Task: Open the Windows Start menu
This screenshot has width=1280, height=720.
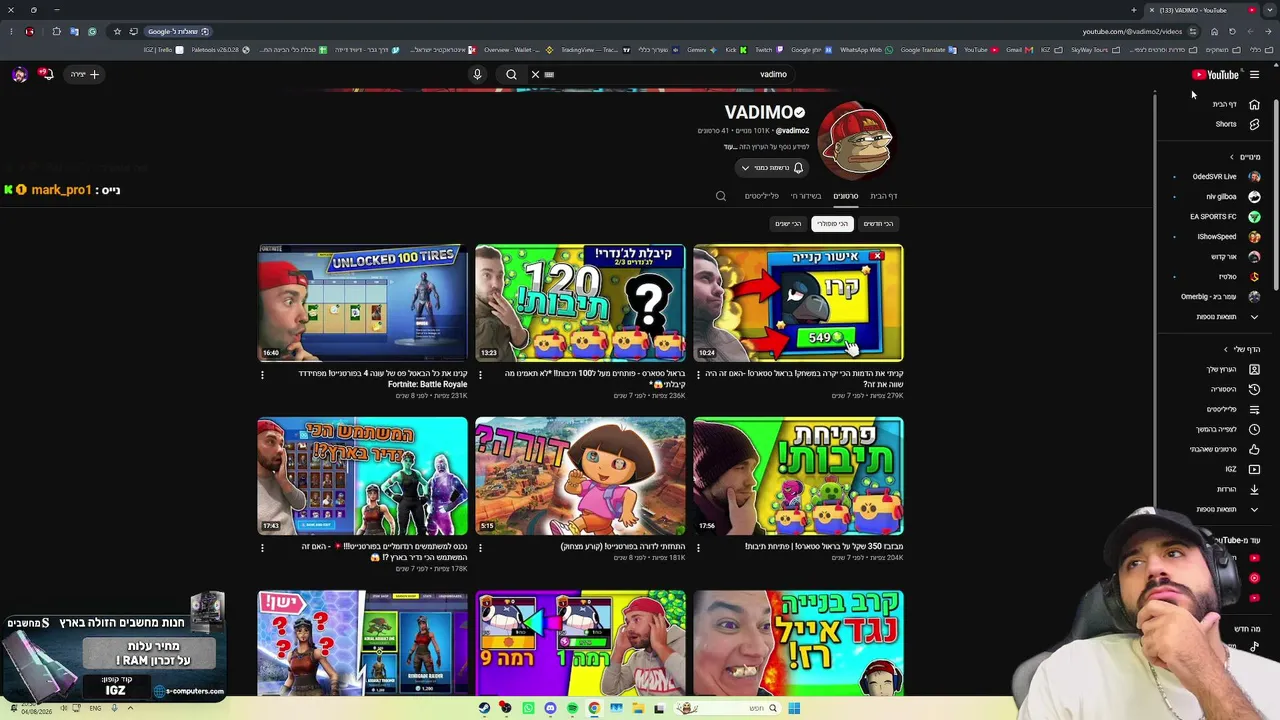Action: point(794,709)
